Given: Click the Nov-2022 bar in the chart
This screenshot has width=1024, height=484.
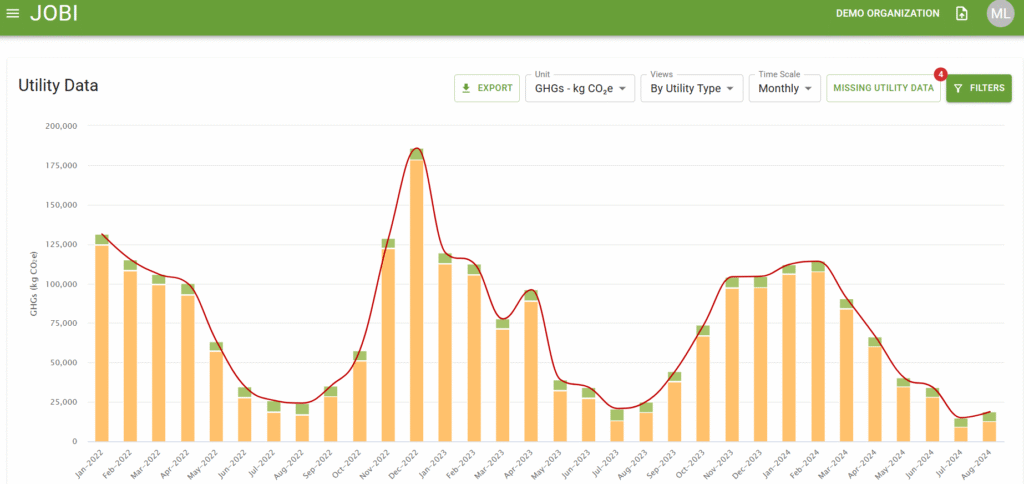Looking at the screenshot, I should point(388,340).
